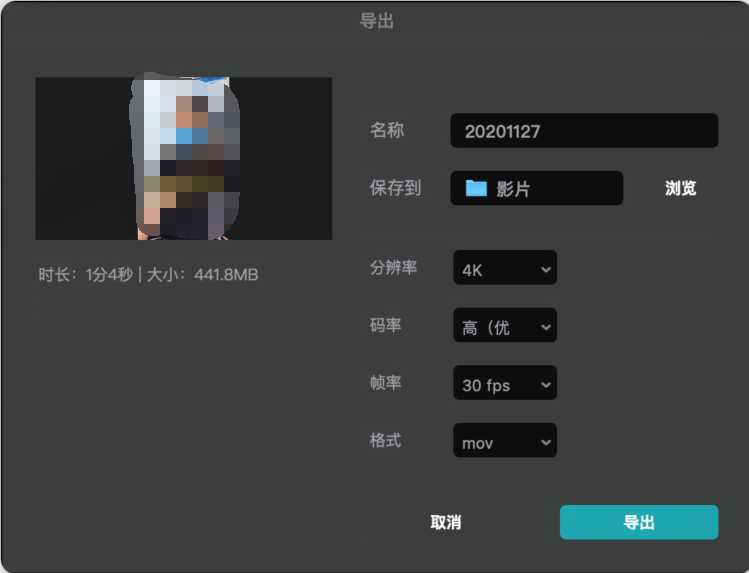
Task: Click the 浏览 browse button
Action: (681, 188)
